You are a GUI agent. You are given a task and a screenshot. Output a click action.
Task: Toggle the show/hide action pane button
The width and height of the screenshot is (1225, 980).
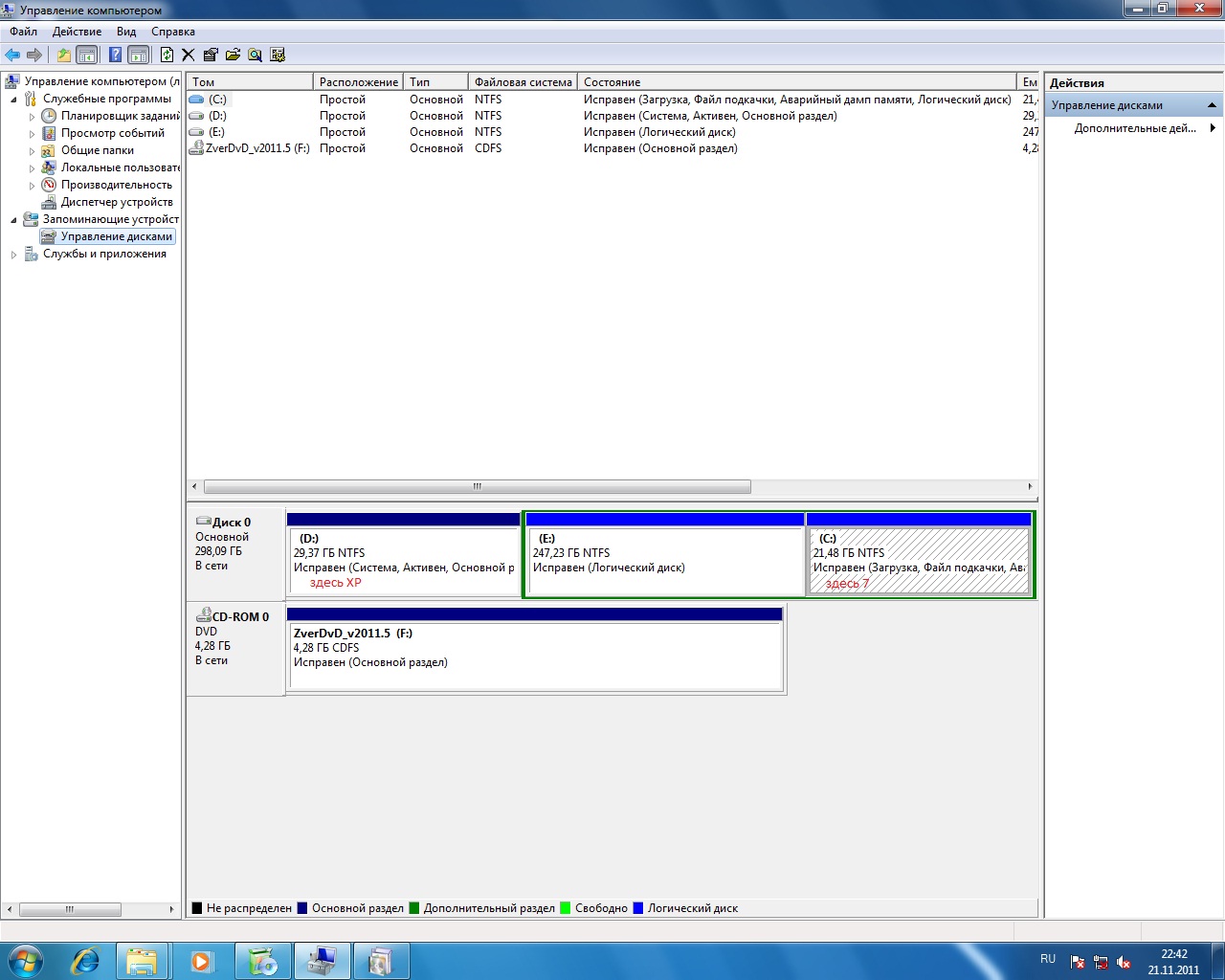[x=138, y=55]
